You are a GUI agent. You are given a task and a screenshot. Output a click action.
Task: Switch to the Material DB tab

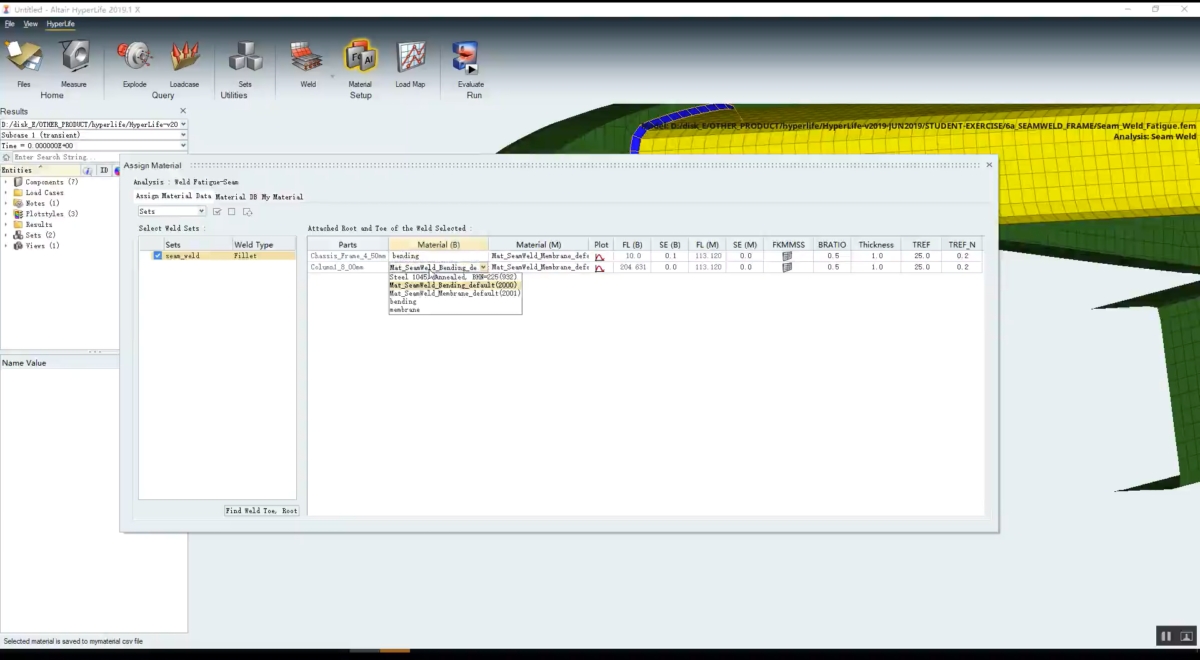pos(237,197)
